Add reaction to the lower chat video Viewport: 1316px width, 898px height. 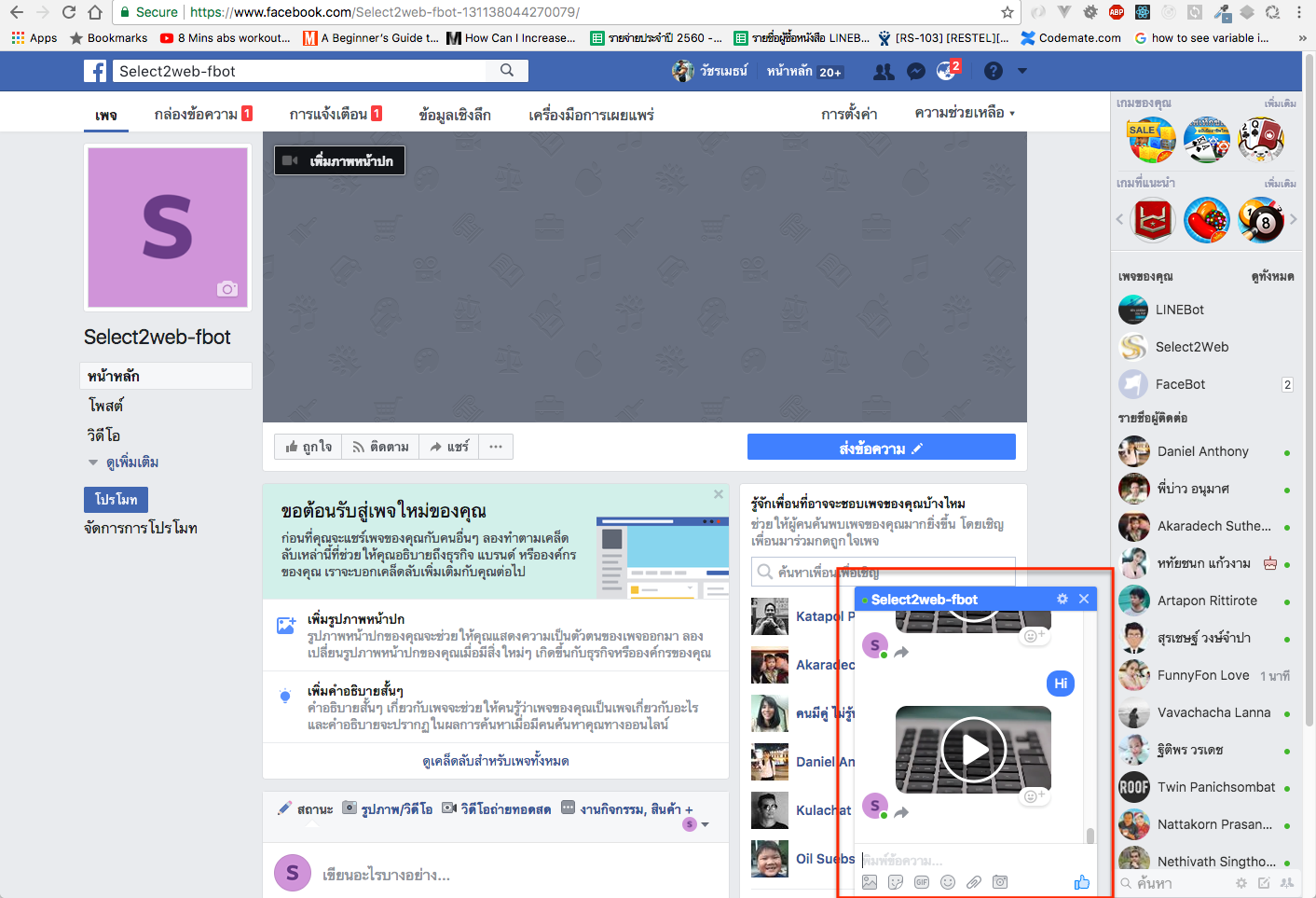pyautogui.click(x=1033, y=795)
